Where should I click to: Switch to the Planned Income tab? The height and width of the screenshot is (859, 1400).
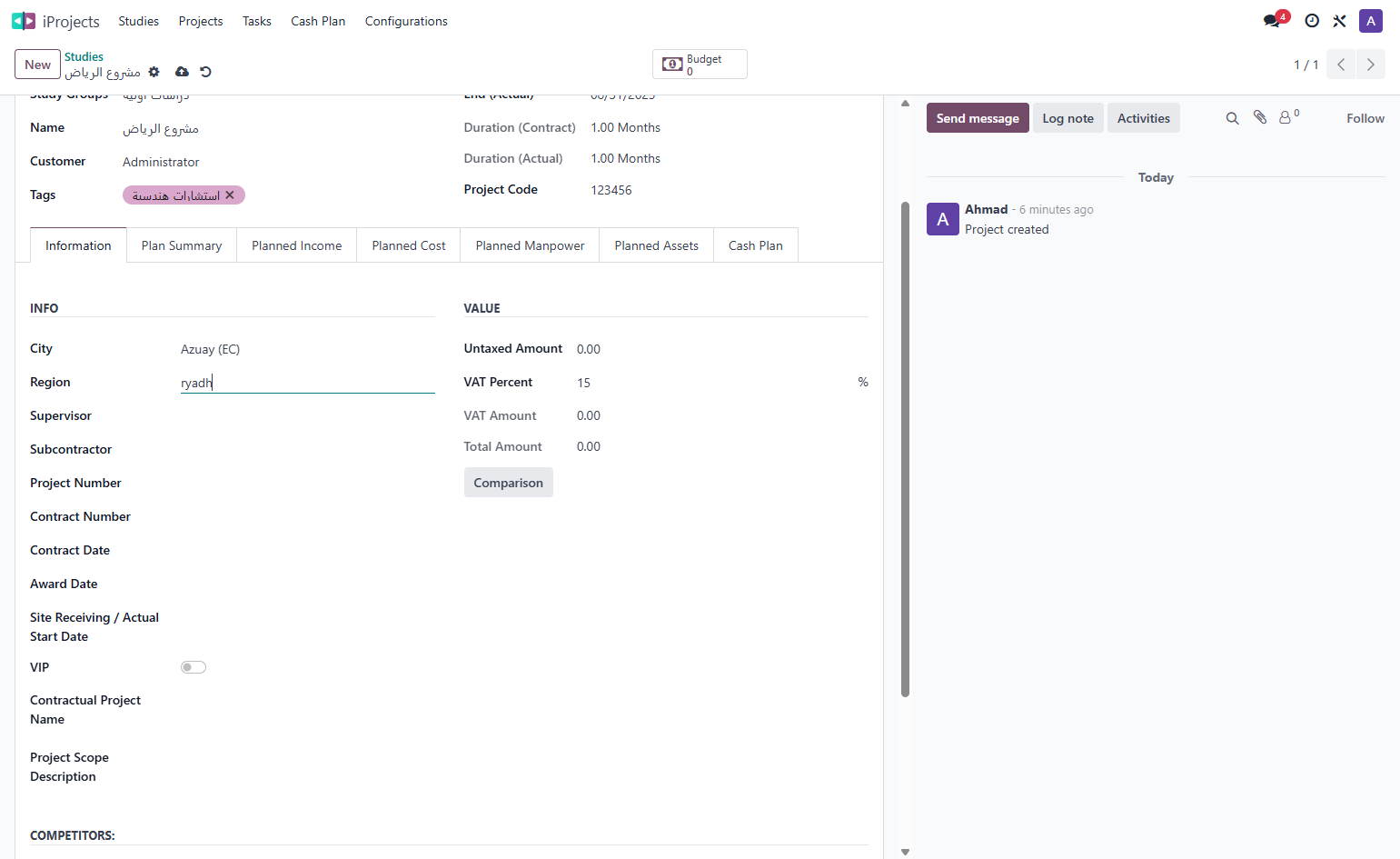(297, 245)
